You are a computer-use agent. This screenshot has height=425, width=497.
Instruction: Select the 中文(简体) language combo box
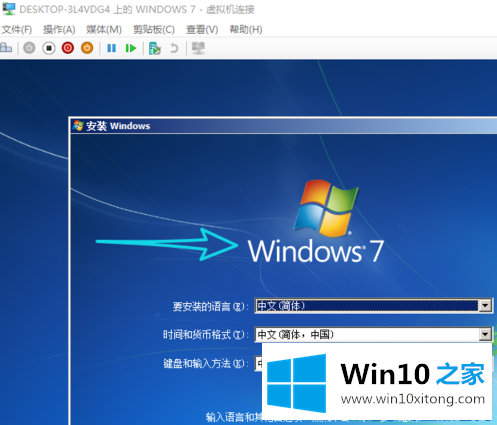click(x=373, y=306)
